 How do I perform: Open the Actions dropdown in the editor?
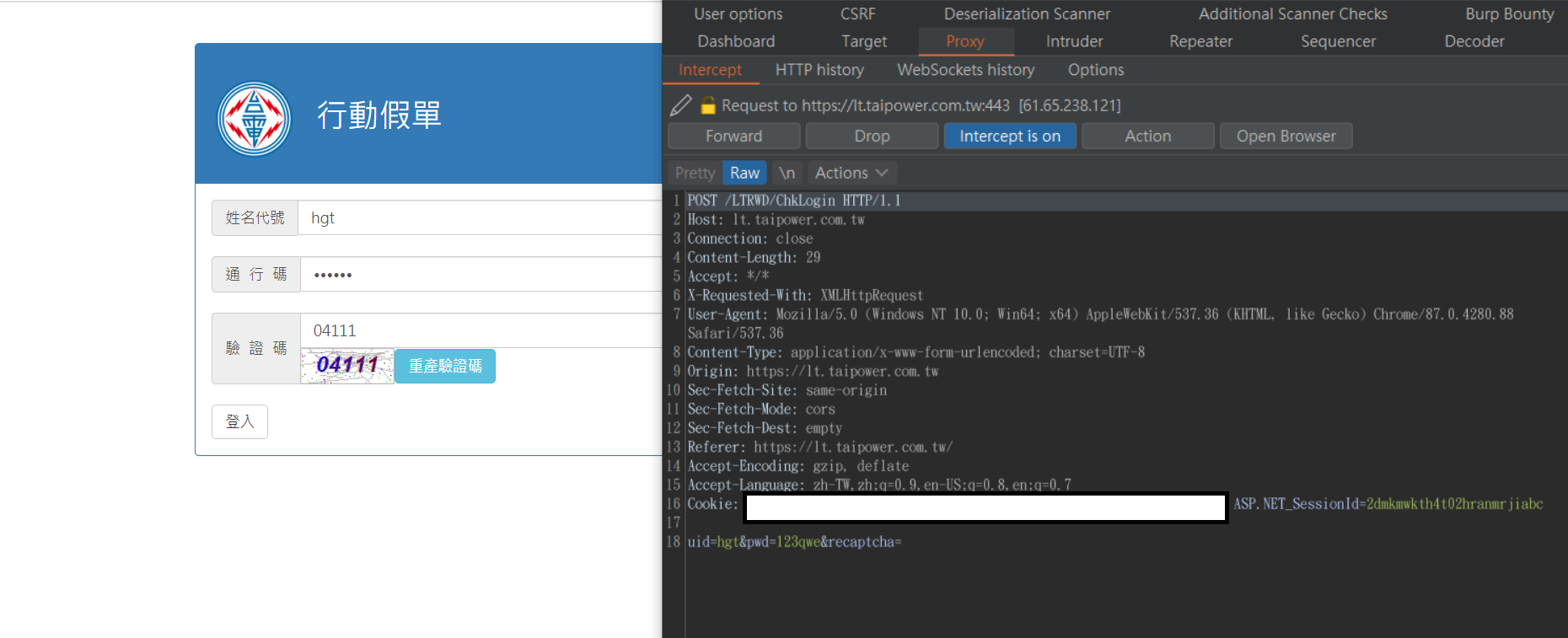[851, 173]
